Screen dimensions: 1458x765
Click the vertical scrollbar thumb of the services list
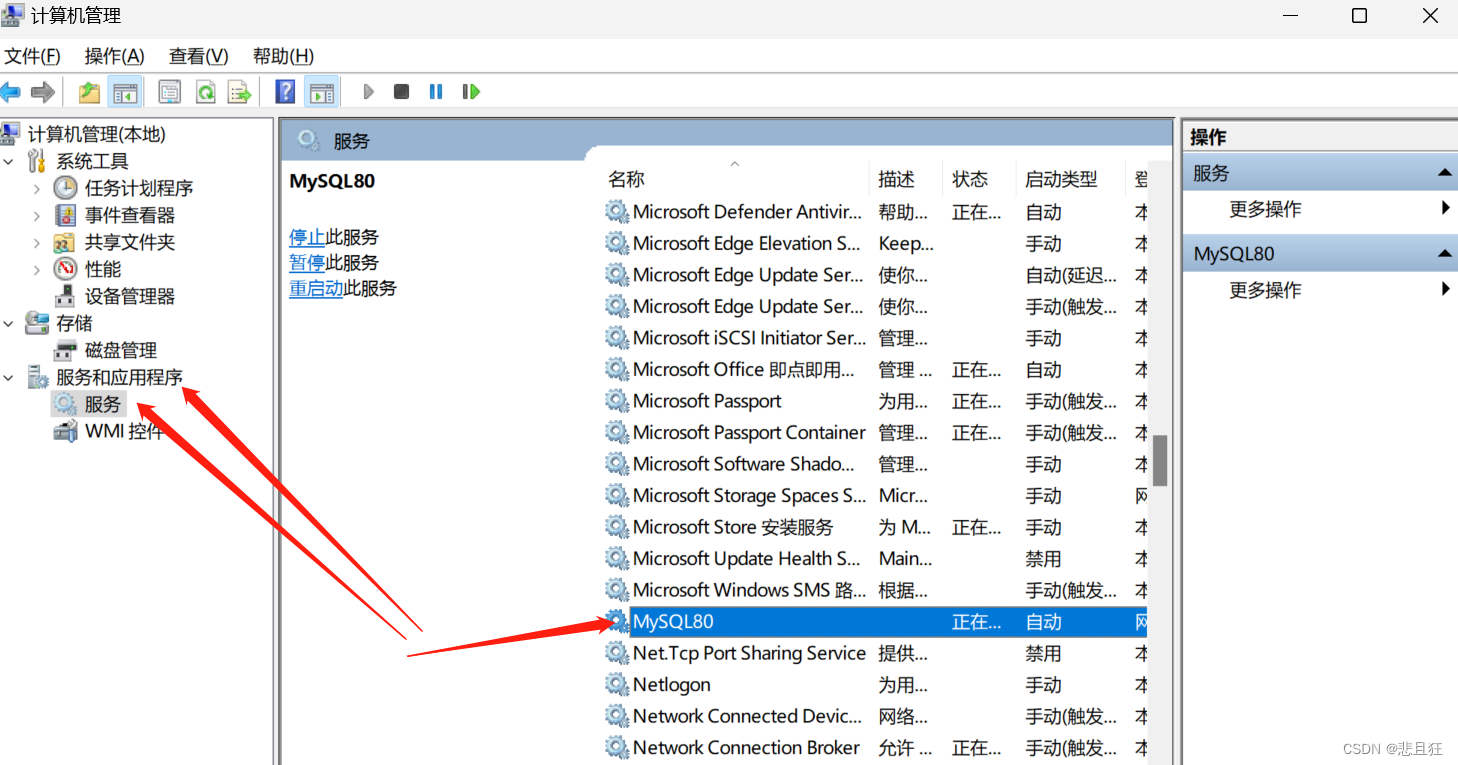point(1160,460)
